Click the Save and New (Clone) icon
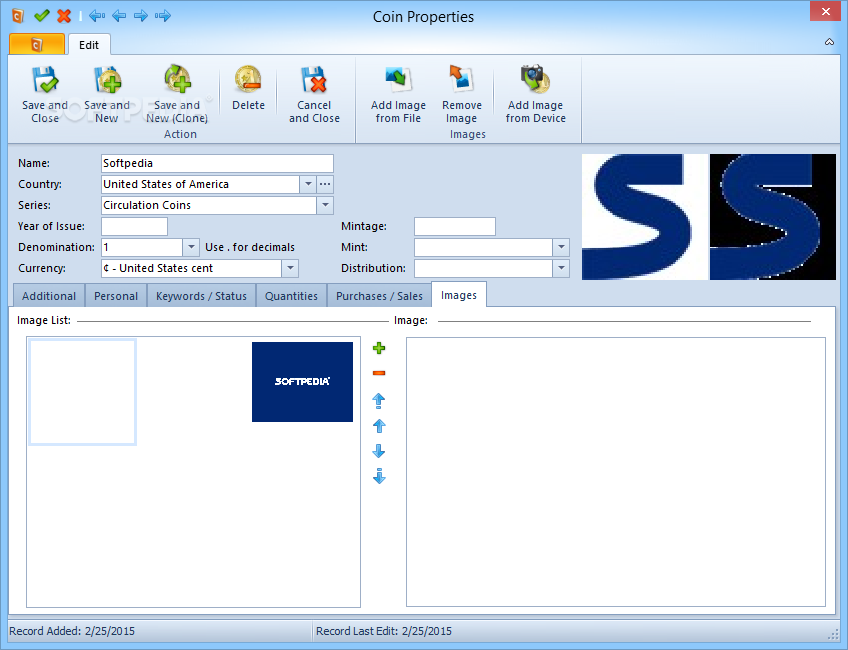This screenshot has height=650, width=848. click(x=177, y=79)
